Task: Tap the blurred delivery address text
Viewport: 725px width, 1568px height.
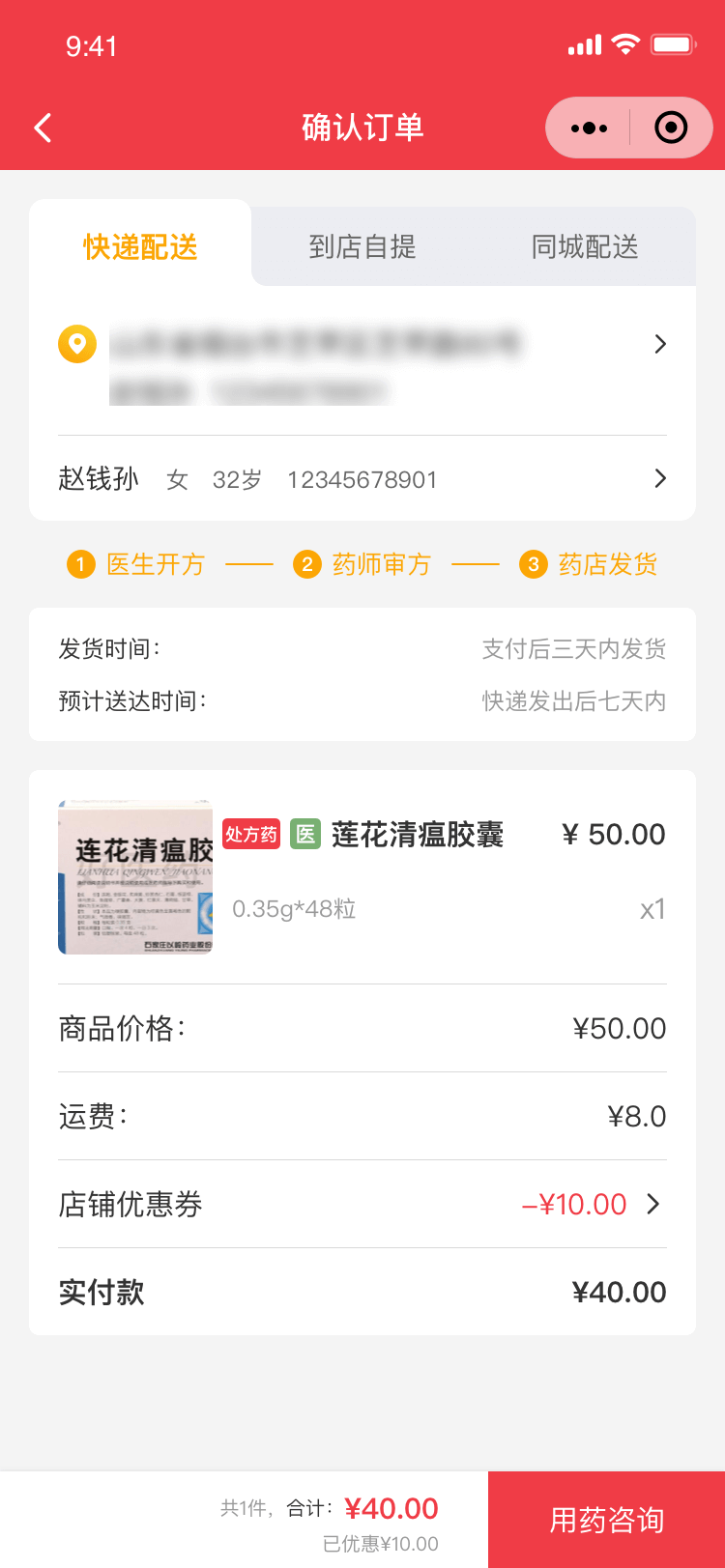Action: 315,365
